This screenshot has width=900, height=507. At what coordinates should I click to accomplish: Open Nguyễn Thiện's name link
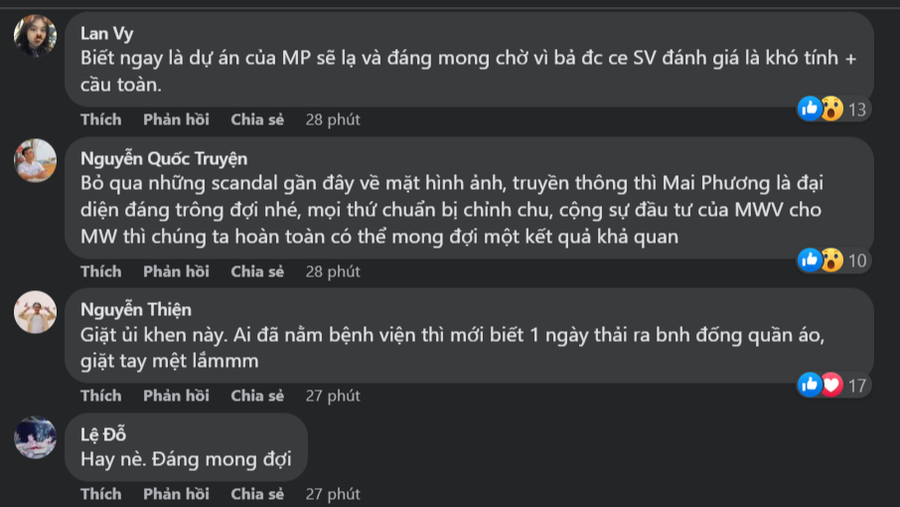click(x=136, y=309)
